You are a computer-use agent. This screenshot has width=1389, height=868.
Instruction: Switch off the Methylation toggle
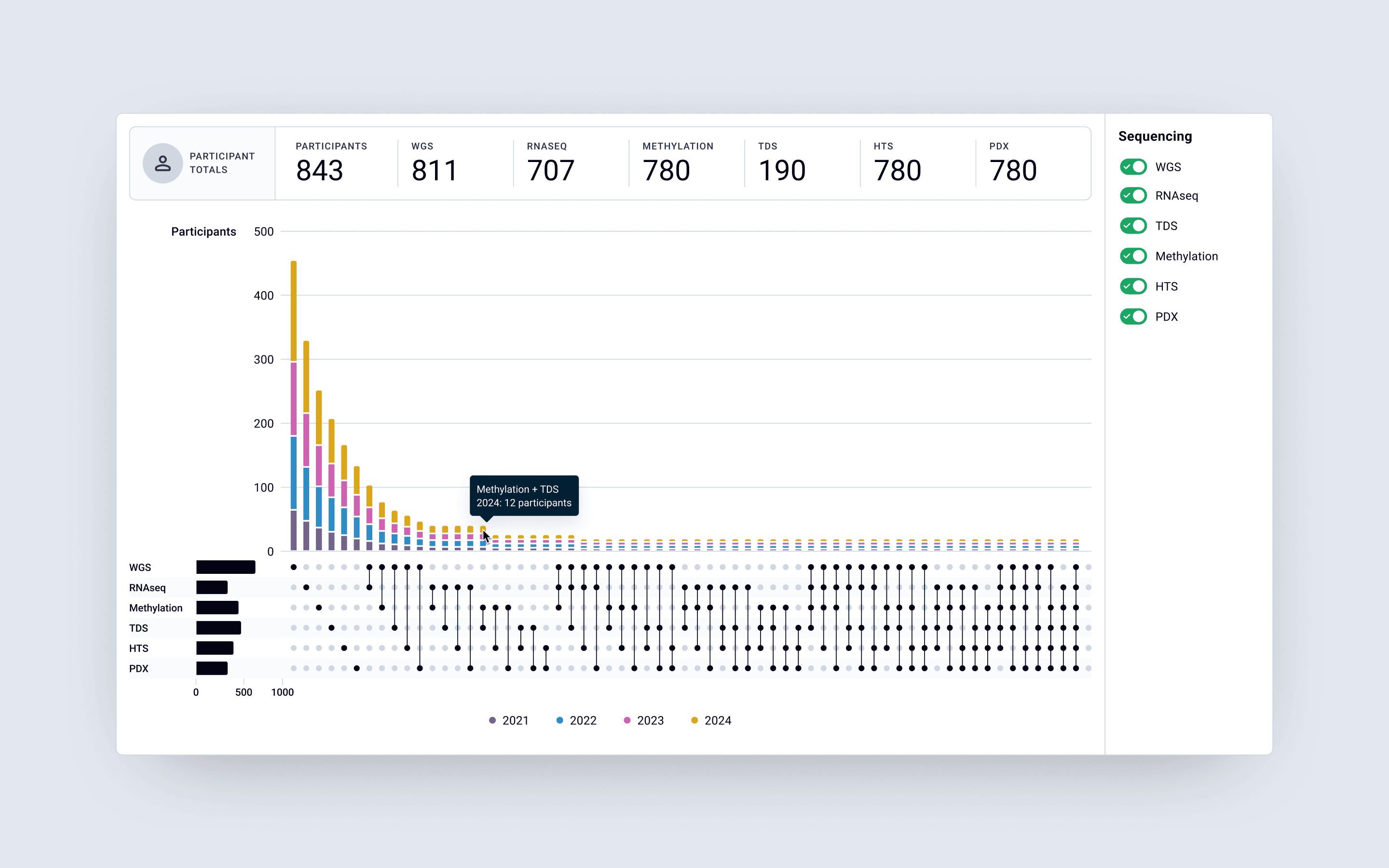click(x=1133, y=256)
